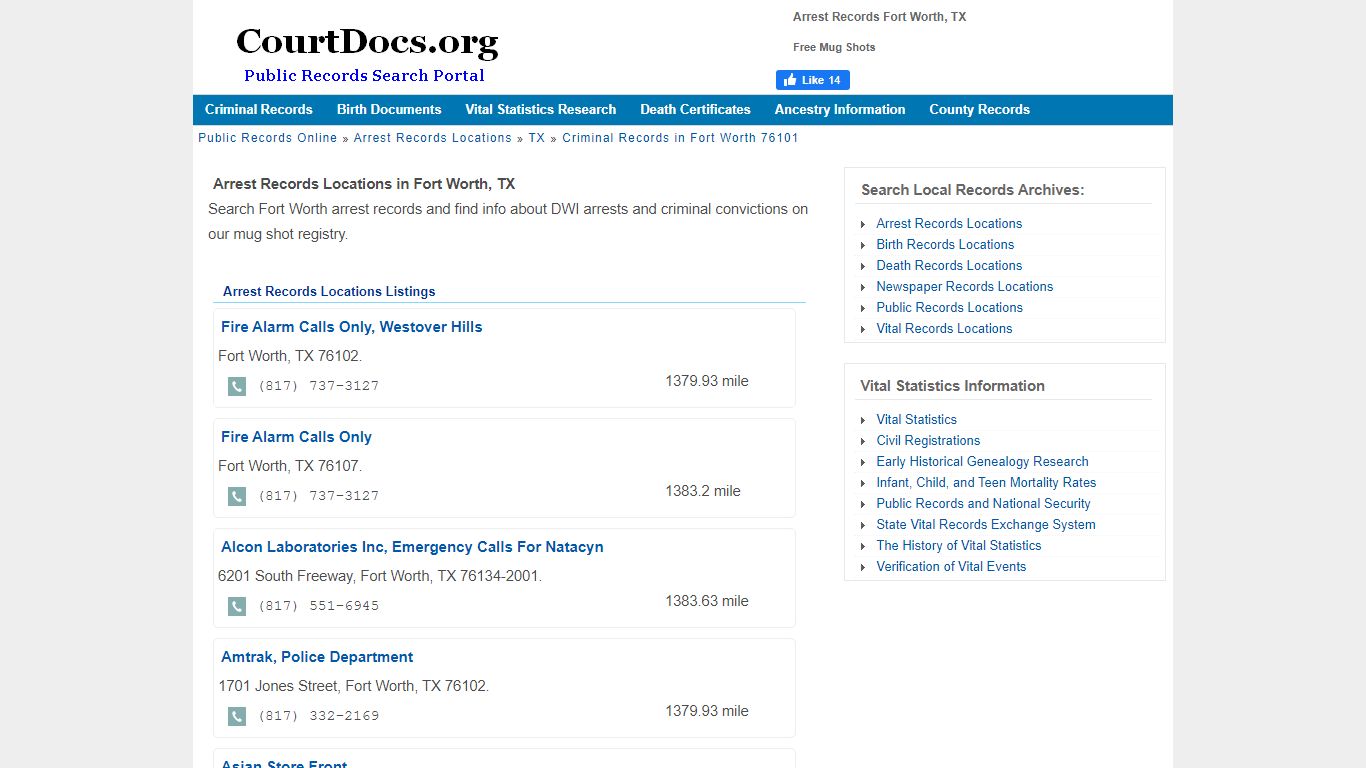Image resolution: width=1366 pixels, height=768 pixels.
Task: Click Newspaper Records Locations sidebar link
Action: [965, 287]
